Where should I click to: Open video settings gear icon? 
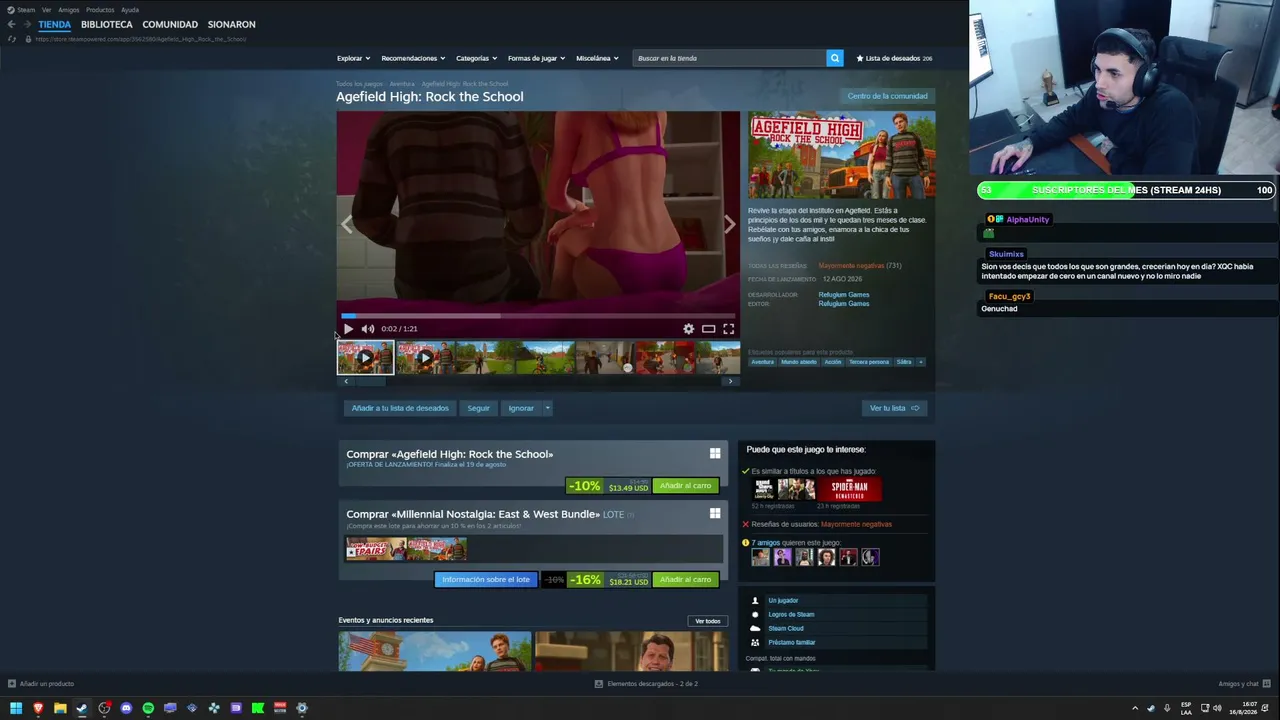click(x=688, y=329)
